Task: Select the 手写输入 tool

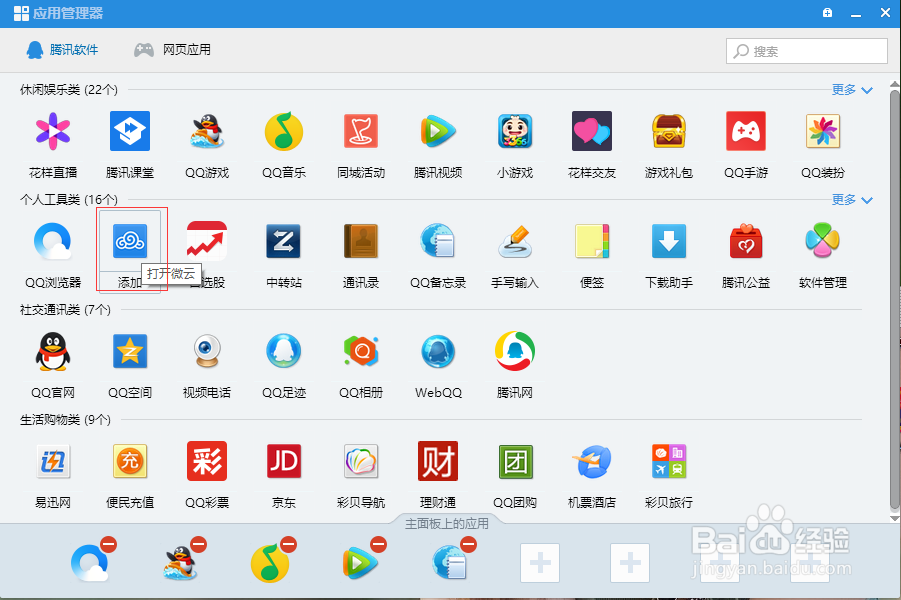Action: click(515, 241)
